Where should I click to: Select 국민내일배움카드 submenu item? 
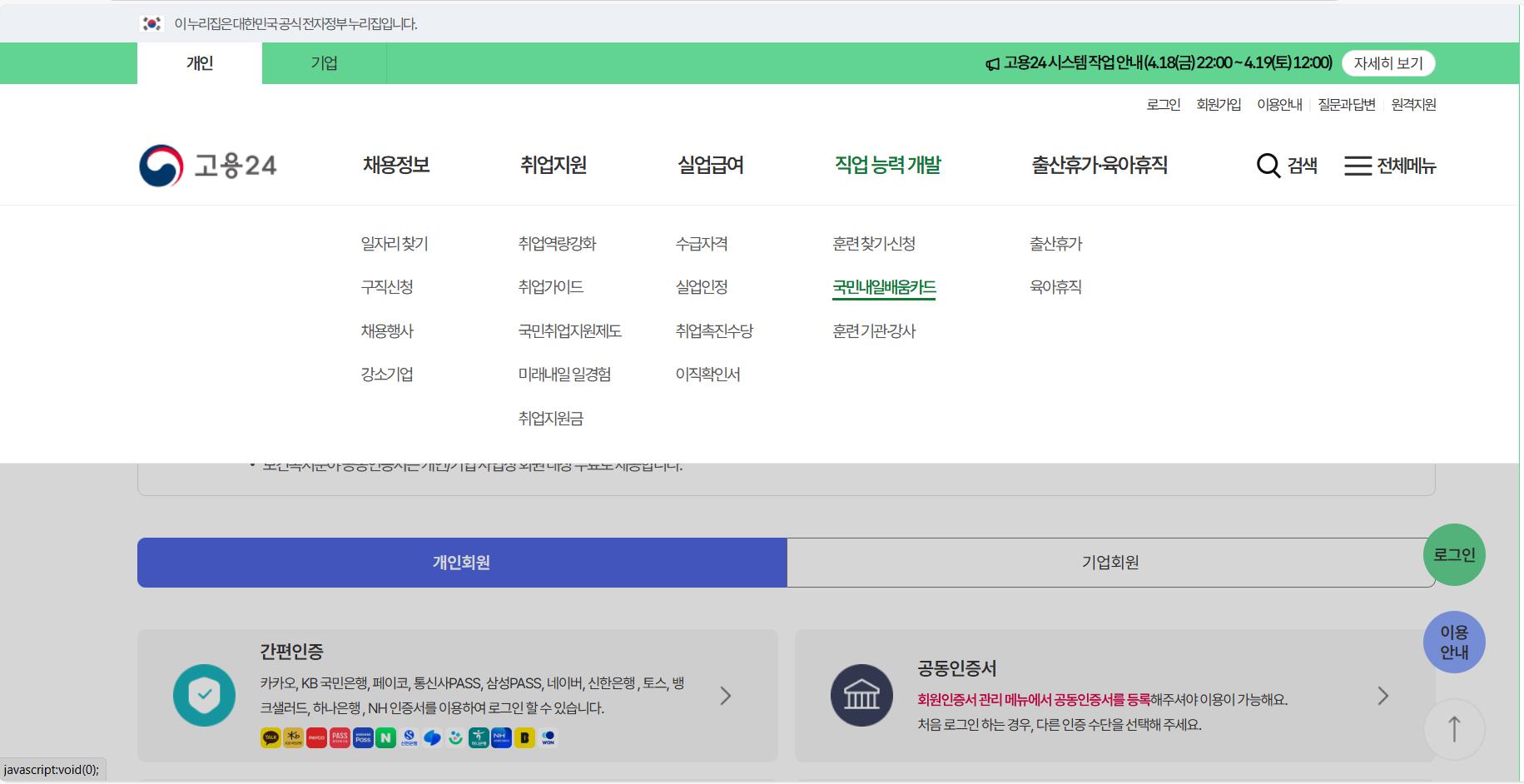click(x=884, y=287)
